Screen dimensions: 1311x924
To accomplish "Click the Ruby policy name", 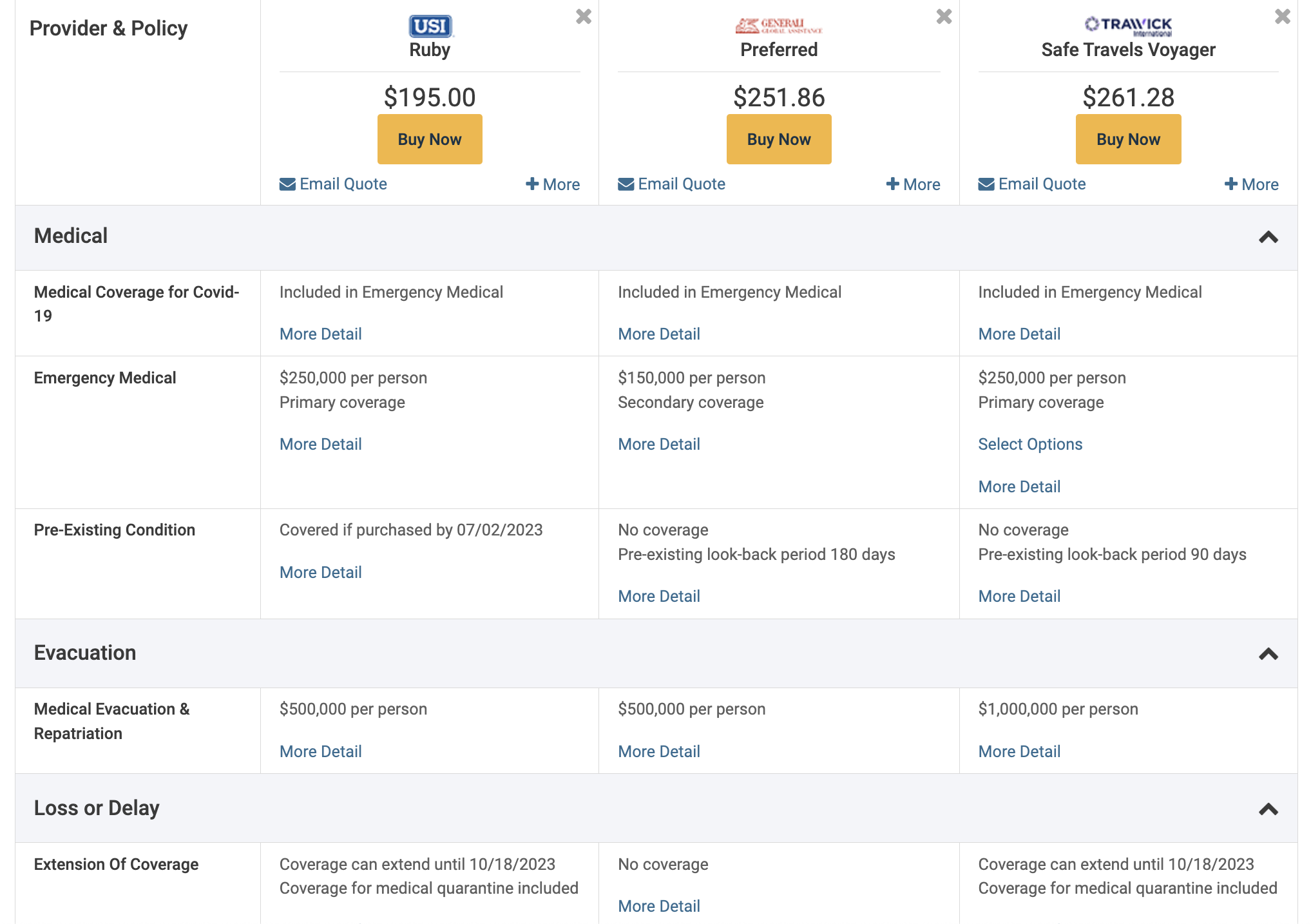I will tap(430, 50).
